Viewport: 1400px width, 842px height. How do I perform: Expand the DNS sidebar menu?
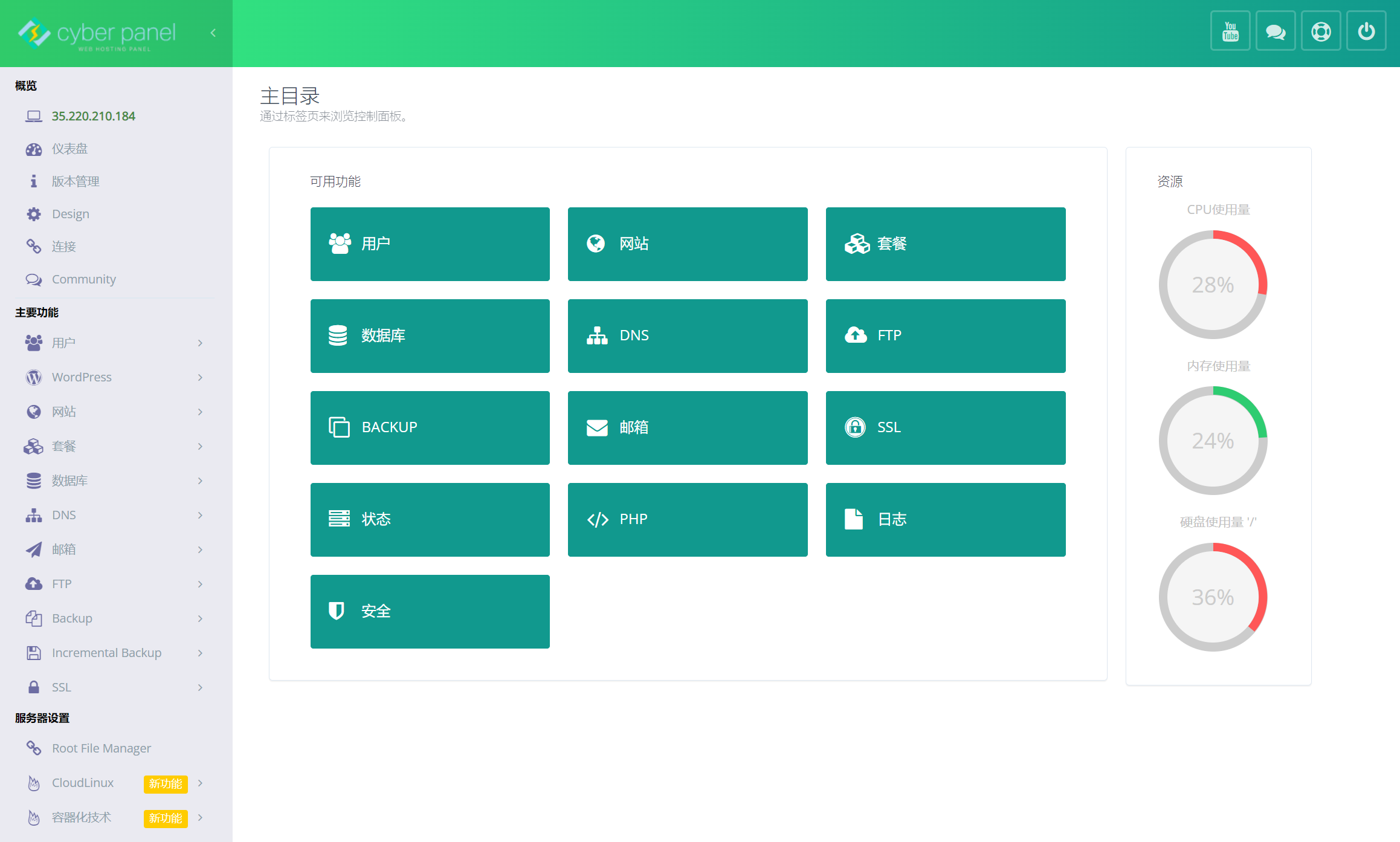64,515
